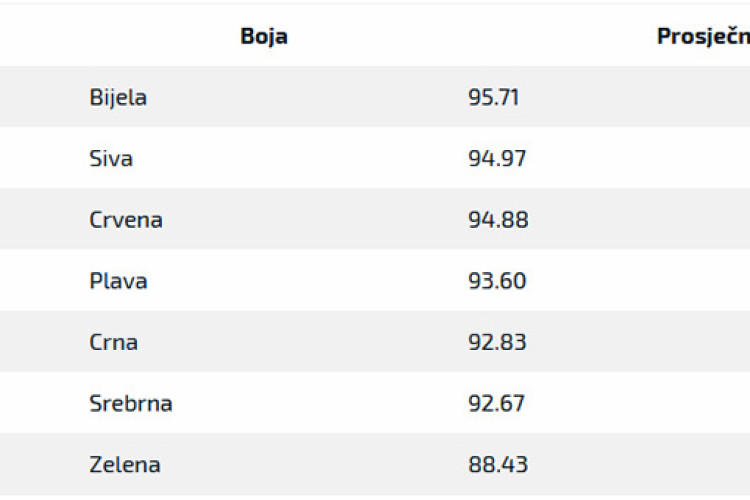Click the value 94.88
Screen dimensions: 750x500
498,220
